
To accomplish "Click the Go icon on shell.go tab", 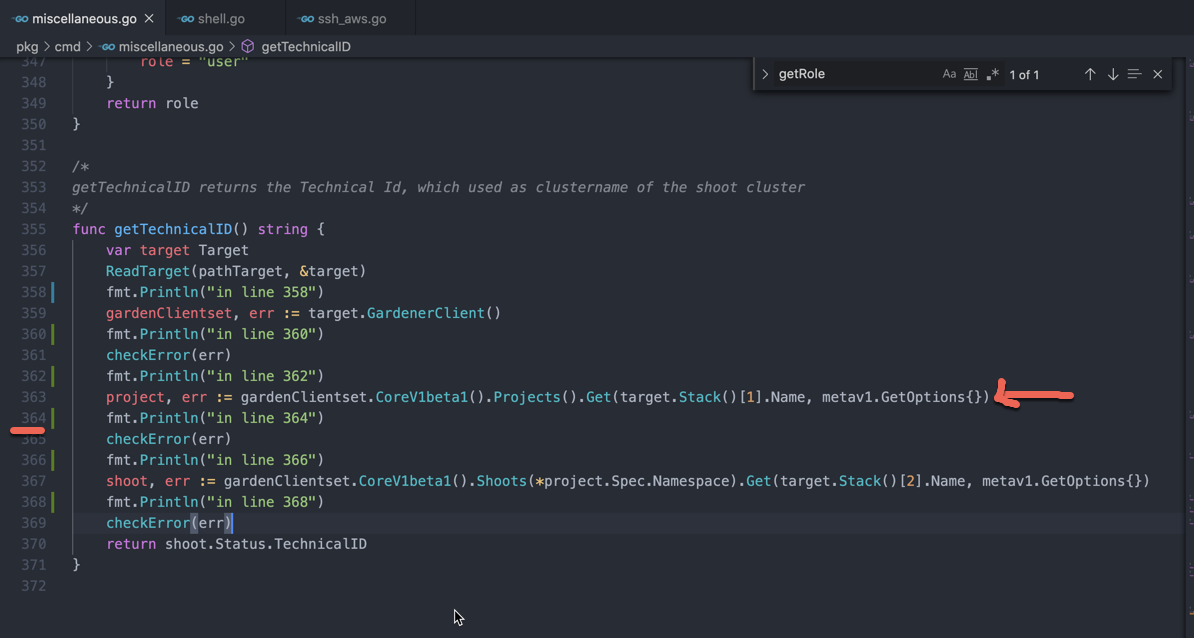I will pyautogui.click(x=184, y=17).
